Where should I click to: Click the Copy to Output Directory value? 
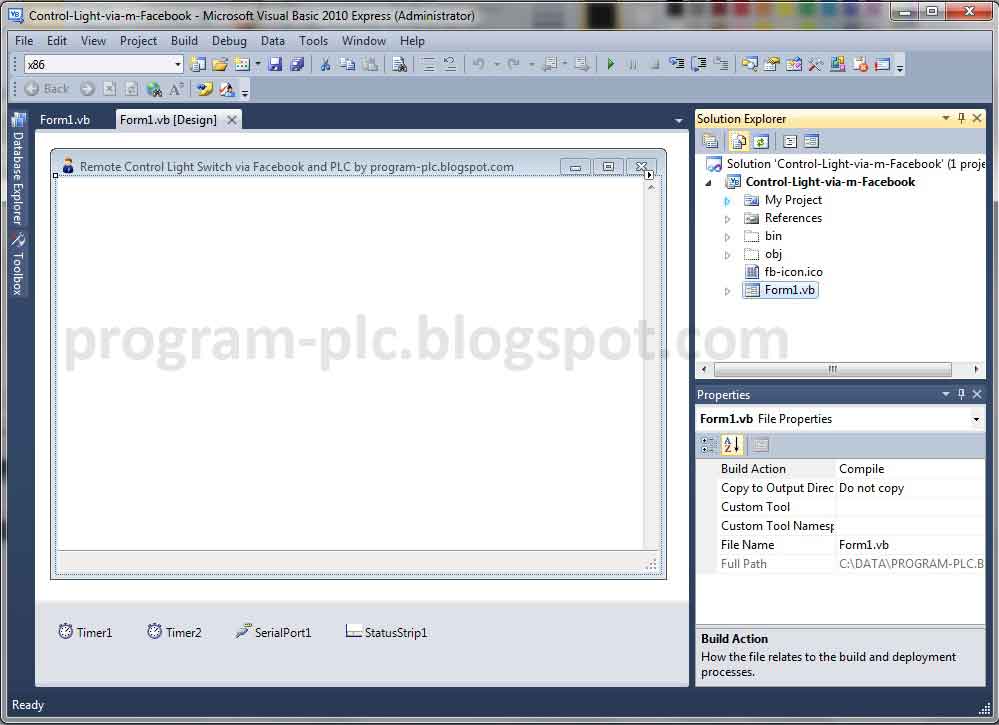click(x=910, y=488)
